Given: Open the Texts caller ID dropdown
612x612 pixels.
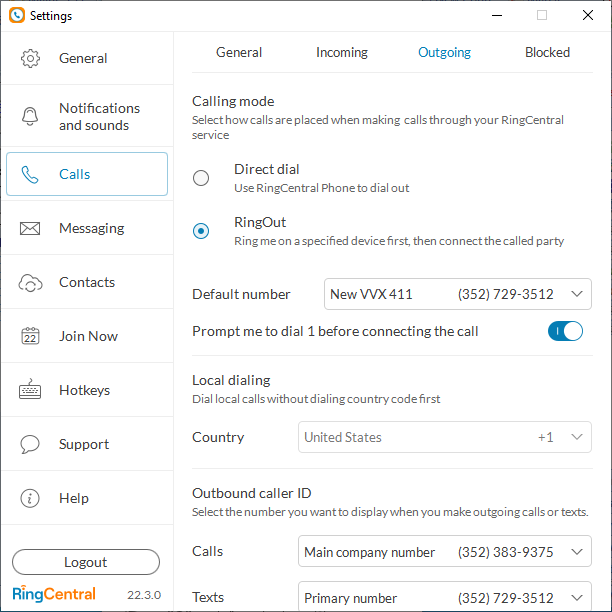Looking at the screenshot, I should pos(444,598).
